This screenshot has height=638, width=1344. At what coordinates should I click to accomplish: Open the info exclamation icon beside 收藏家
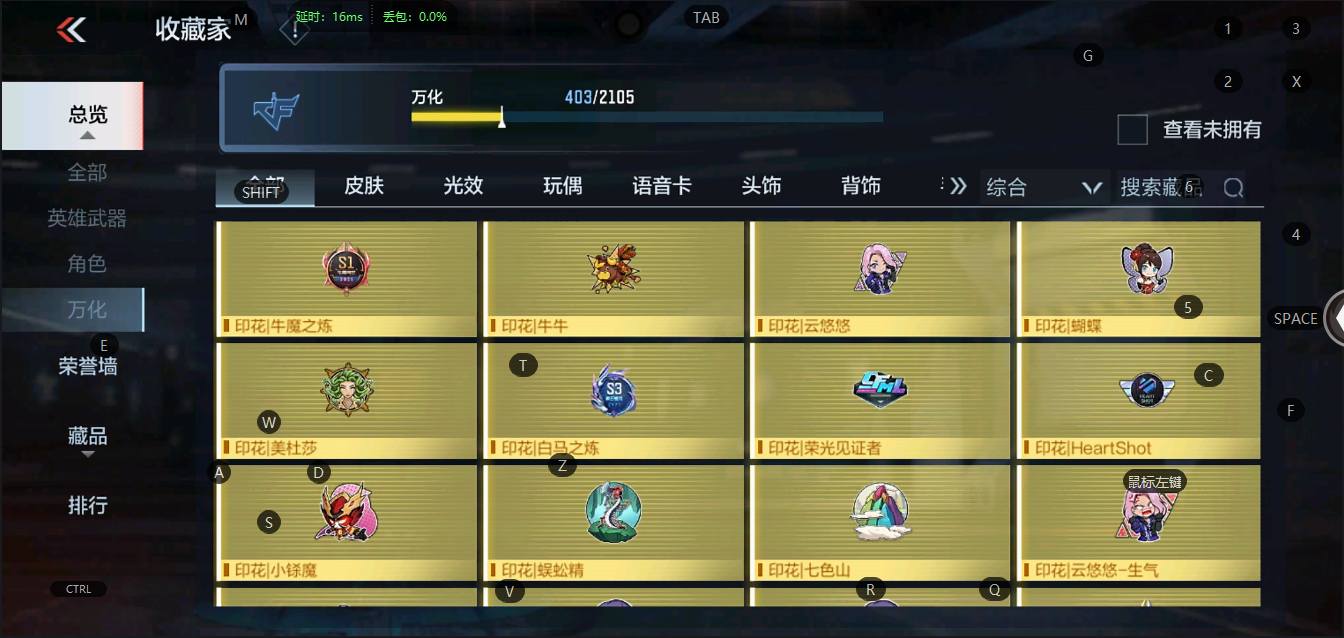click(x=294, y=30)
